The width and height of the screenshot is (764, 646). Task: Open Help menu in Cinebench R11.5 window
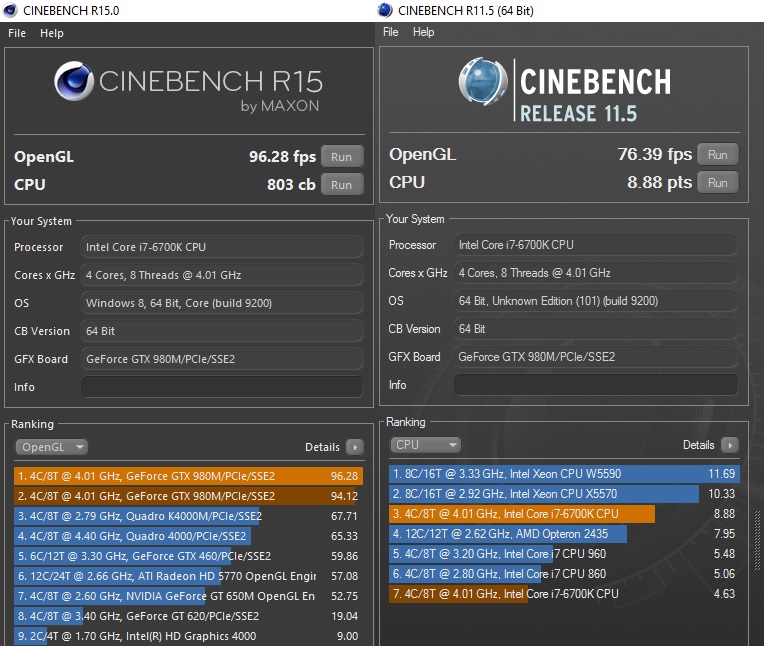(x=423, y=32)
